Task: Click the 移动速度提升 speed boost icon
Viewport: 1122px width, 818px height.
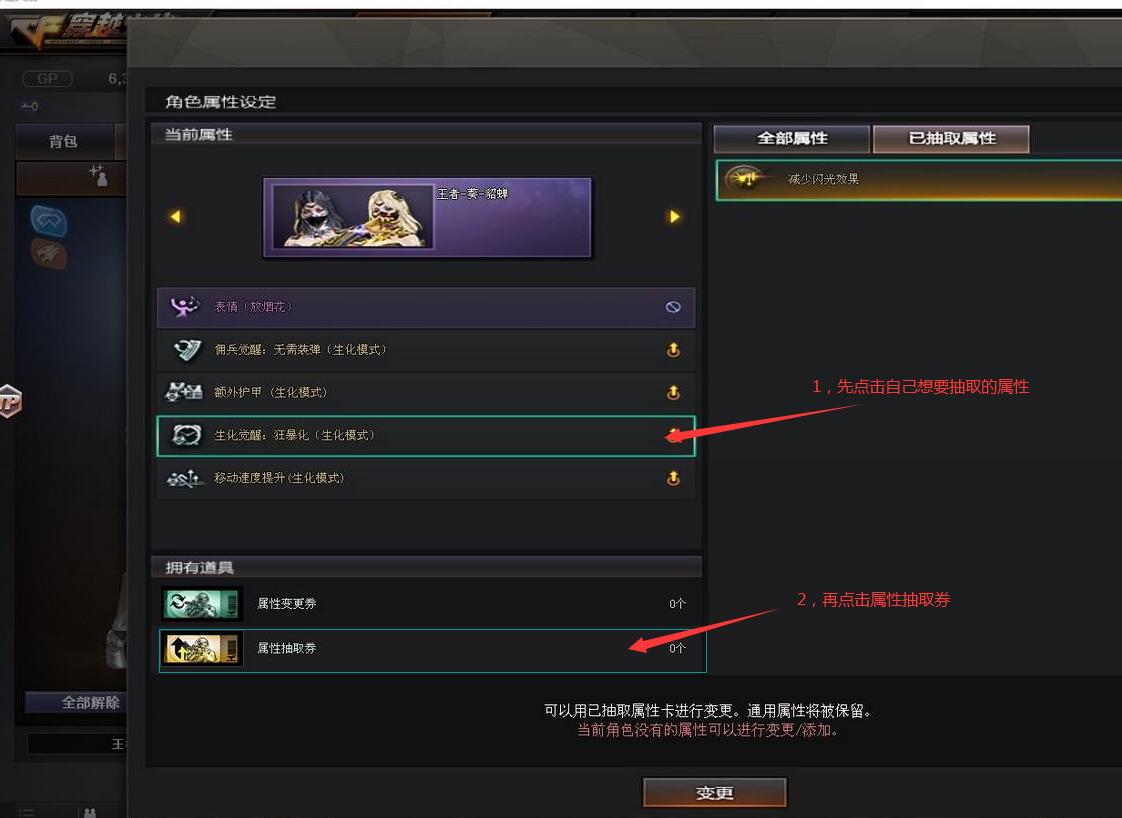Action: 185,478
